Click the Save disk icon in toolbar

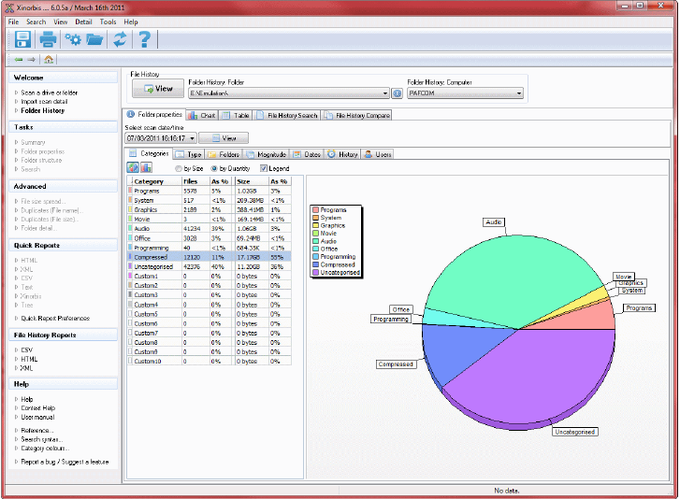tap(22, 40)
